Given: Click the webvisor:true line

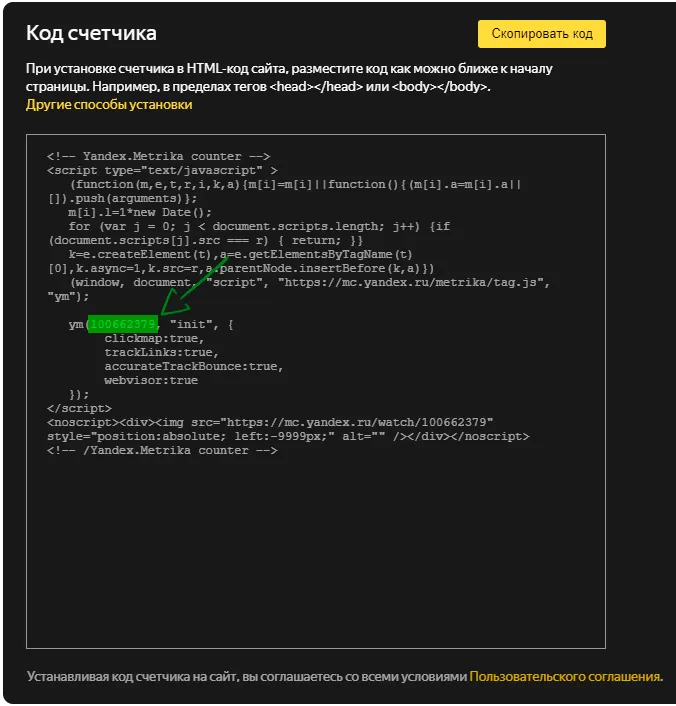Looking at the screenshot, I should point(151,380).
